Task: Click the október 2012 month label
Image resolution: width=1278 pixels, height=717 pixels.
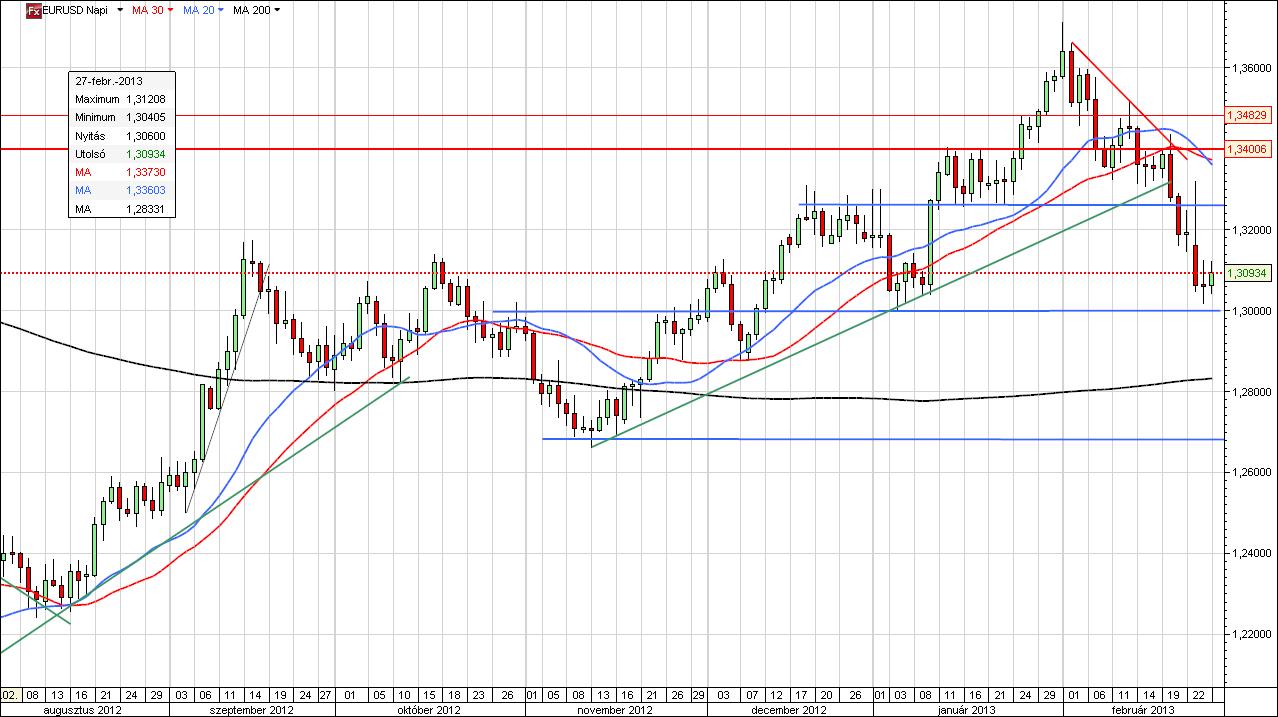Action: pos(429,709)
